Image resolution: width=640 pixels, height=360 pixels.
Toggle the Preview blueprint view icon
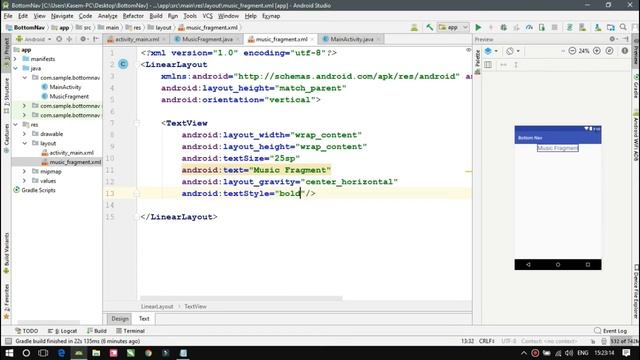488,64
